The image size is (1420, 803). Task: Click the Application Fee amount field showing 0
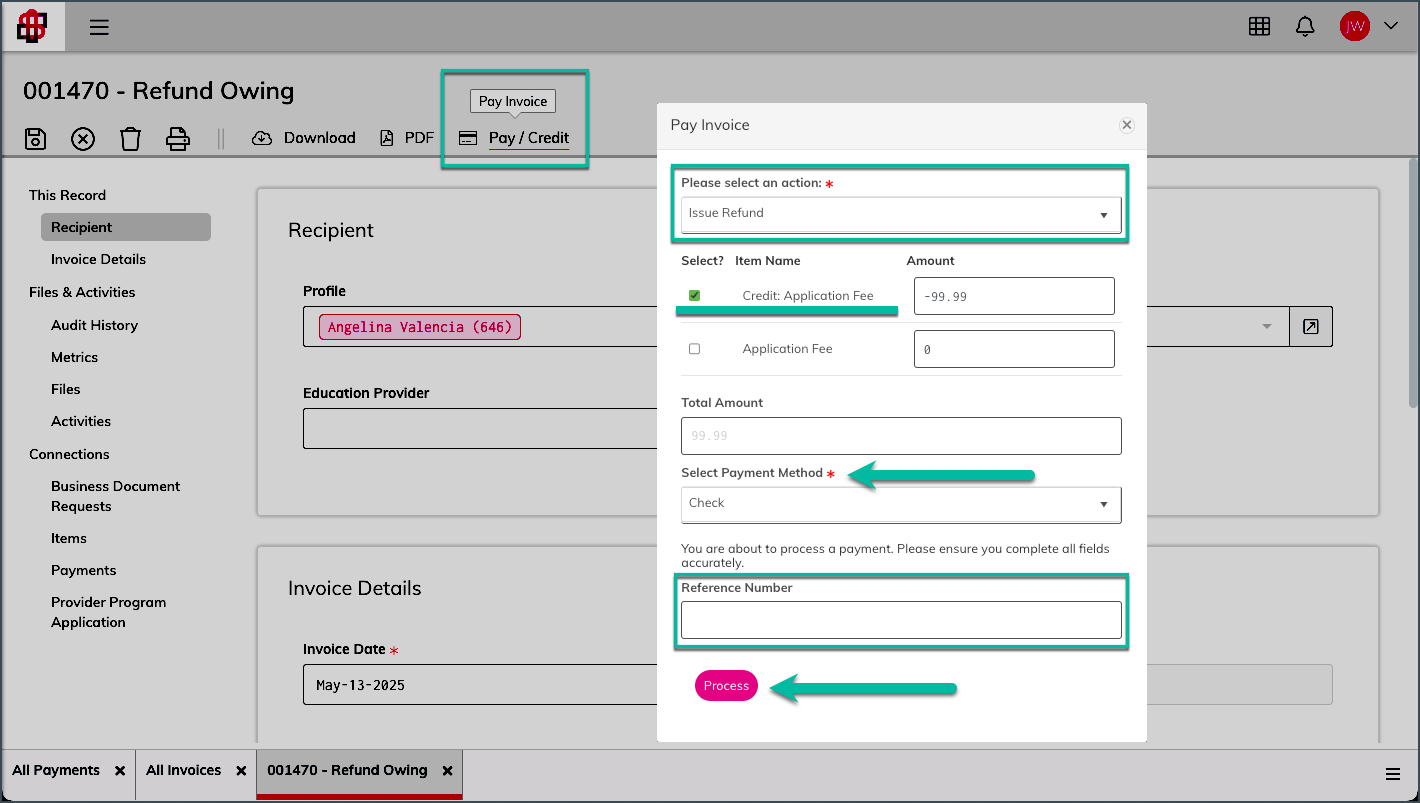[x=1014, y=349]
